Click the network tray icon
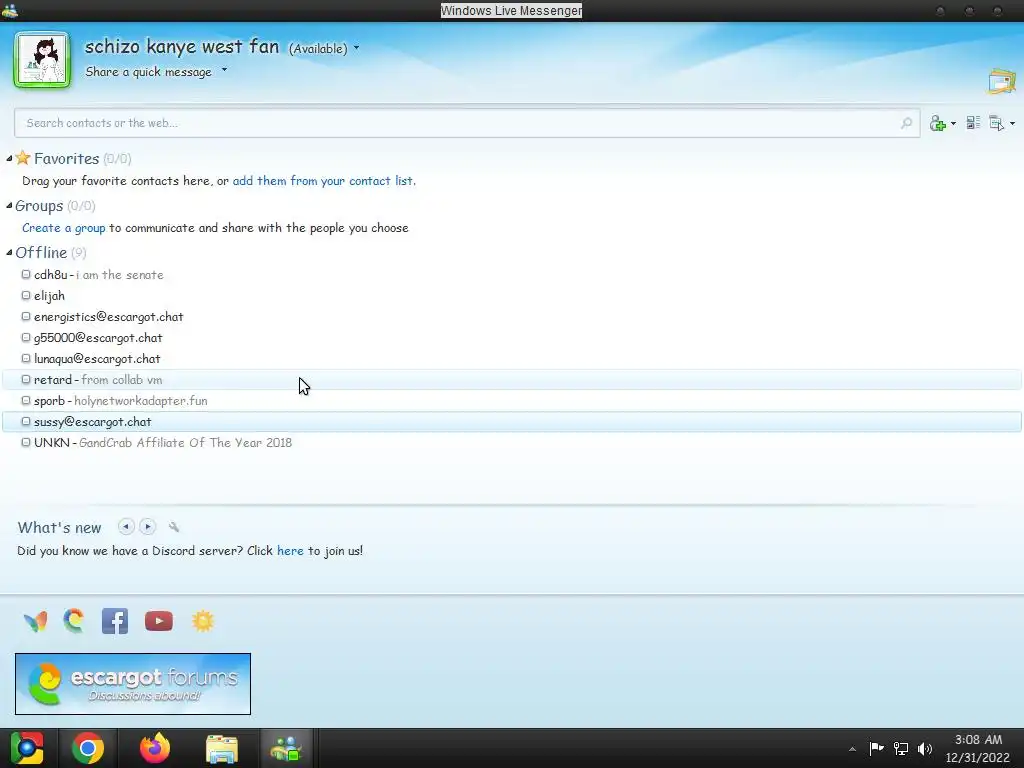 tap(901, 748)
